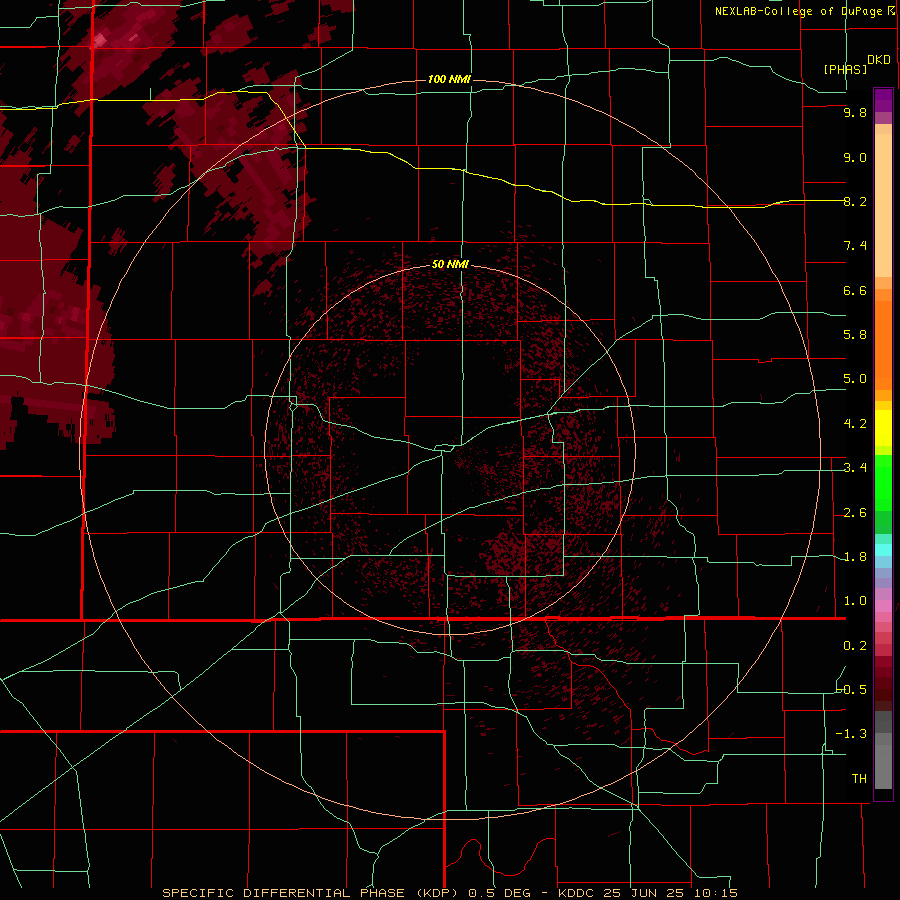Click the 2.6 scale value
Screen dimensions: 900x900
coord(855,513)
